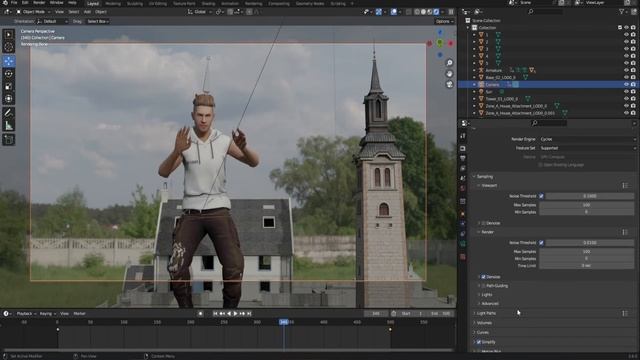Open the Edit menu

(x=25, y=2)
